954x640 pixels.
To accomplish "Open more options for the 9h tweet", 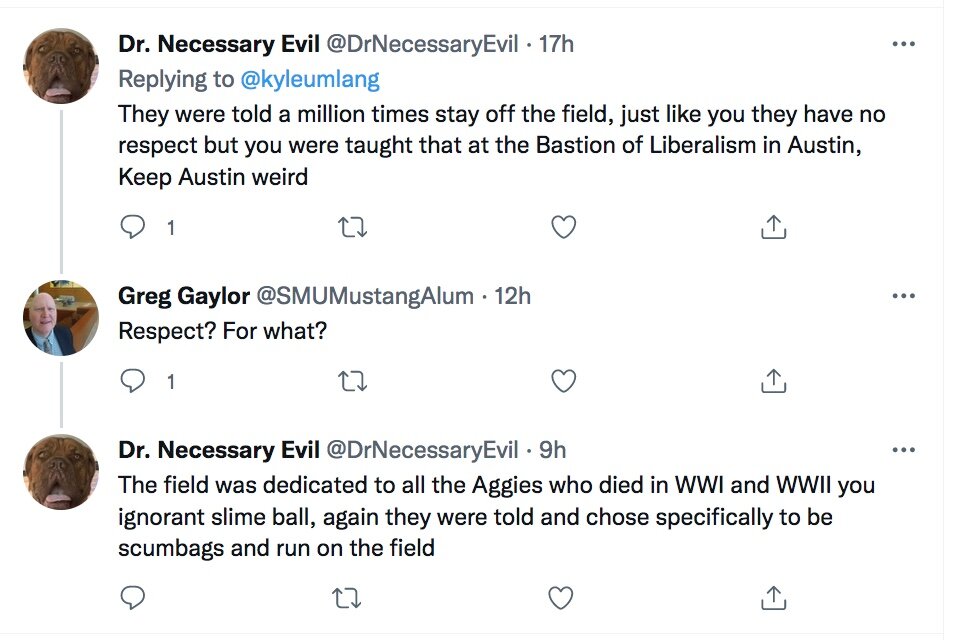I will pos(903,450).
